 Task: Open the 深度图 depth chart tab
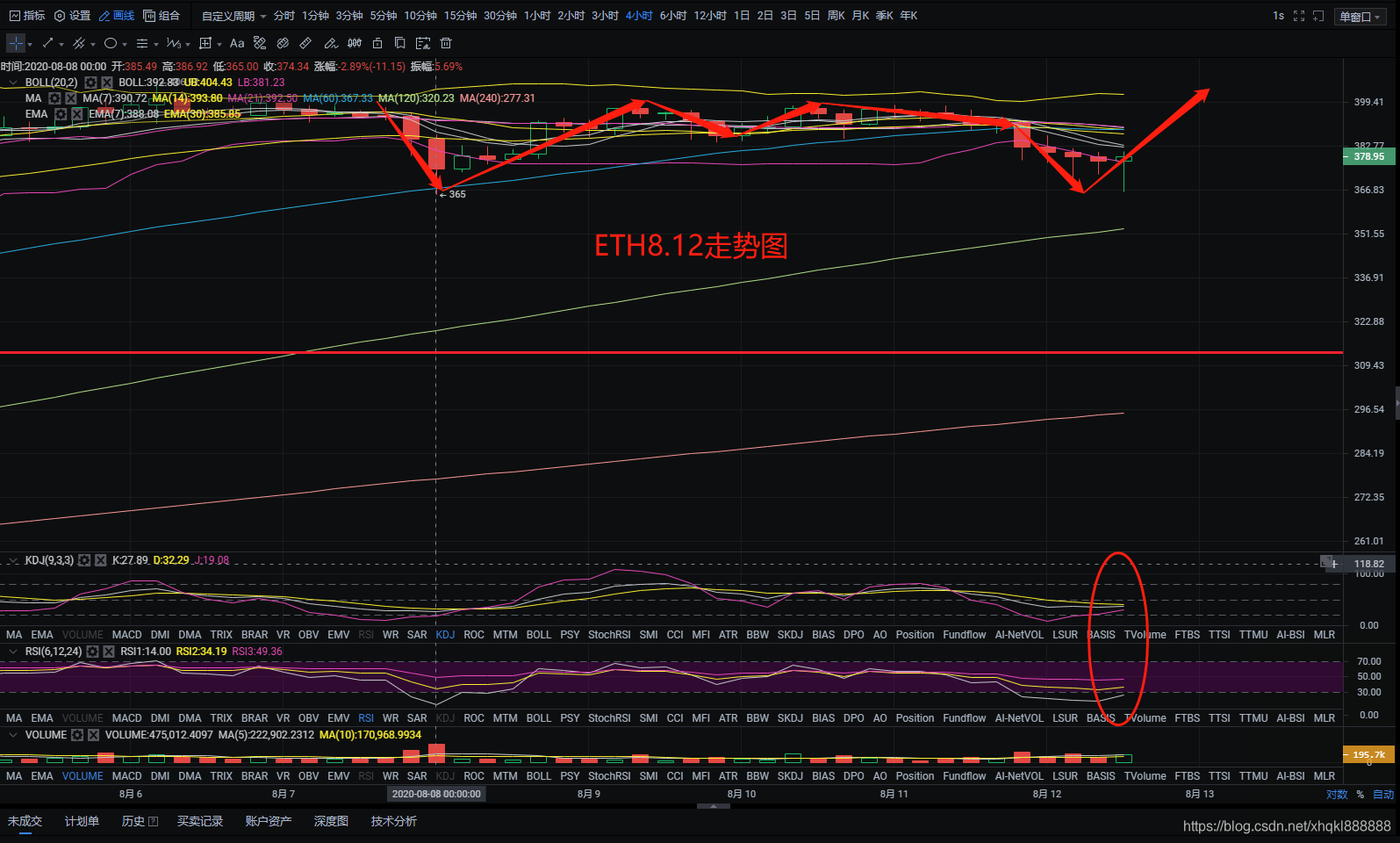pos(331,821)
